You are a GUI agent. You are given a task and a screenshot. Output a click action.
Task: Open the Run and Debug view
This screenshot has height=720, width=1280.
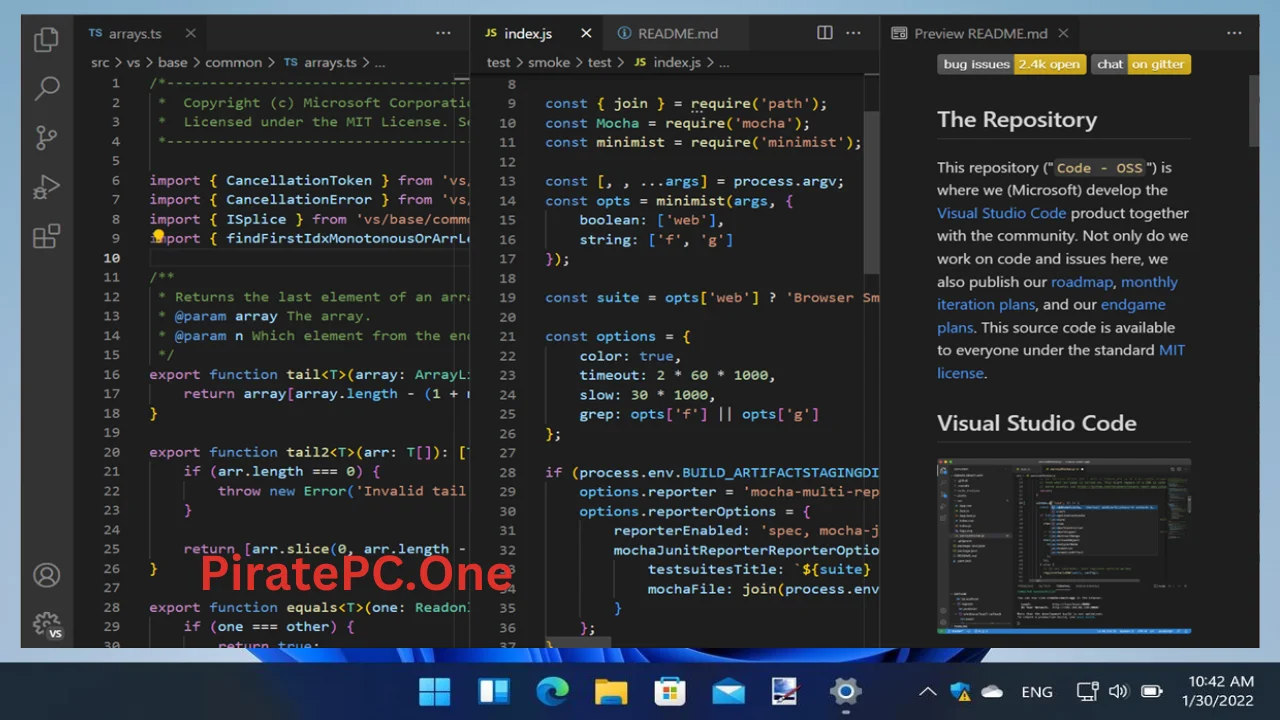click(46, 187)
